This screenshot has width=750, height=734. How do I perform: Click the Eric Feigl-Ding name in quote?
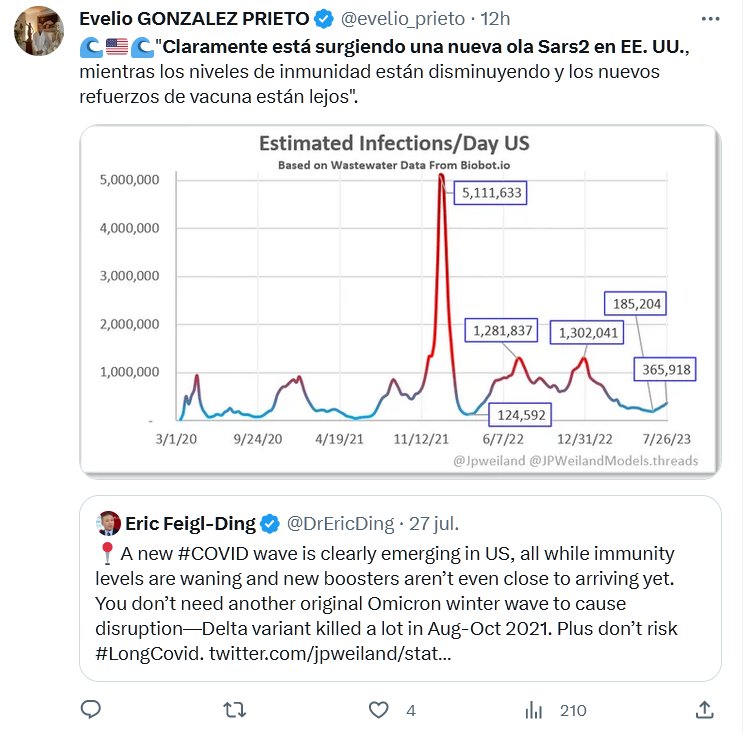pyautogui.click(x=189, y=523)
